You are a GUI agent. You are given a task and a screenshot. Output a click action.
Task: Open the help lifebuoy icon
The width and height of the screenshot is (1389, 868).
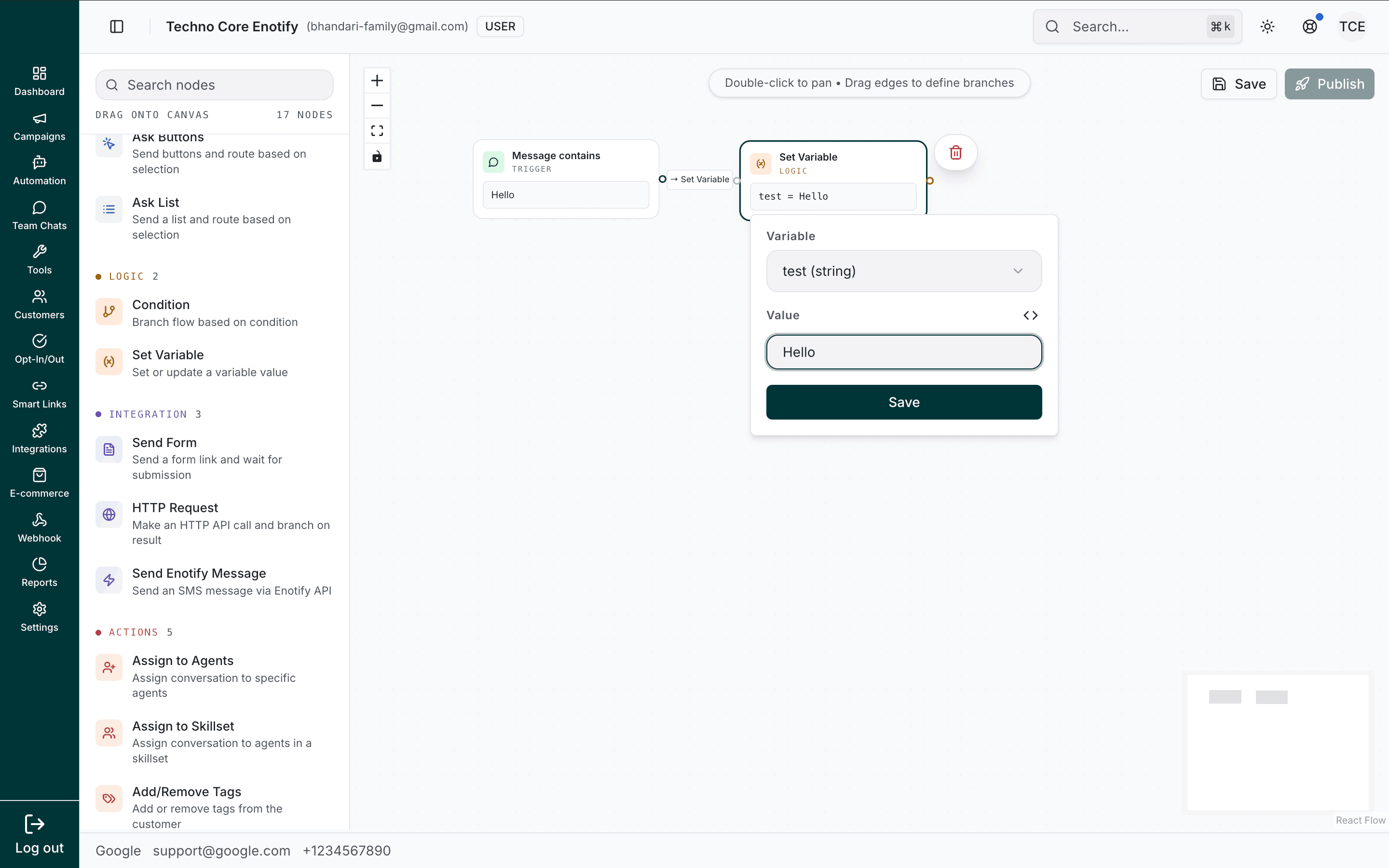[x=1310, y=27]
